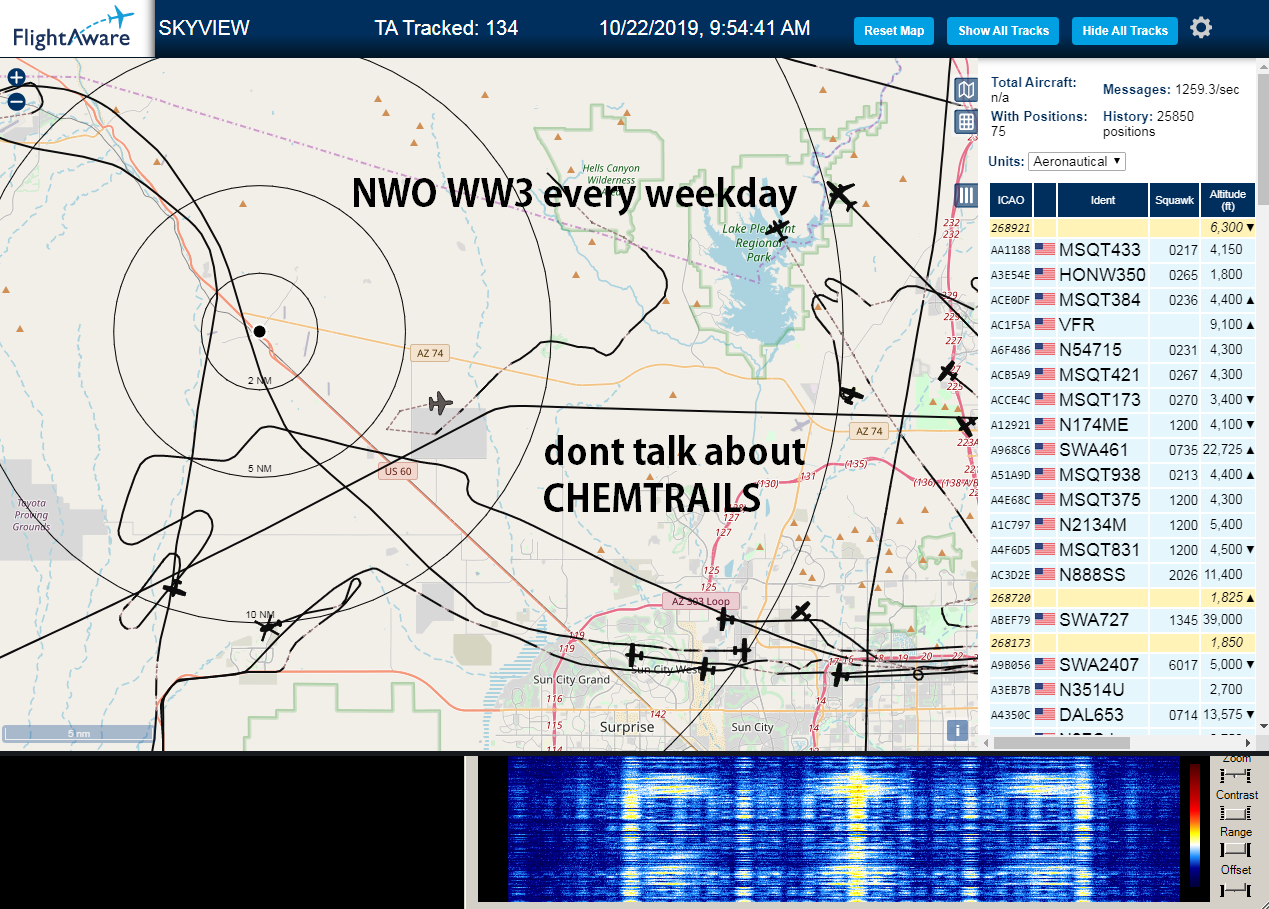This screenshot has height=909, width=1269.
Task: Select the MSQT384 aircraft row
Action: (x=1122, y=300)
